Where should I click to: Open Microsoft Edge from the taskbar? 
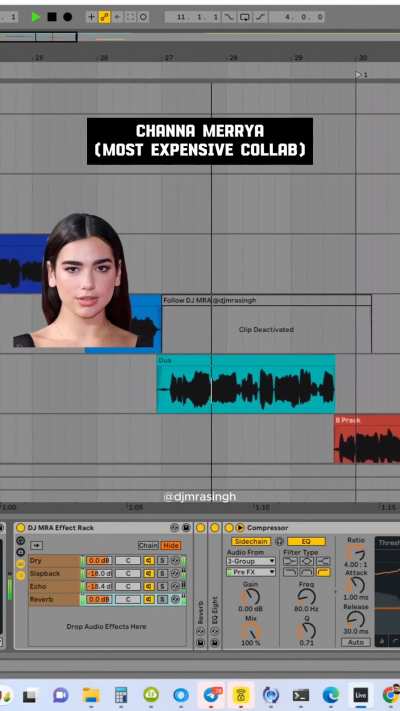[331, 694]
